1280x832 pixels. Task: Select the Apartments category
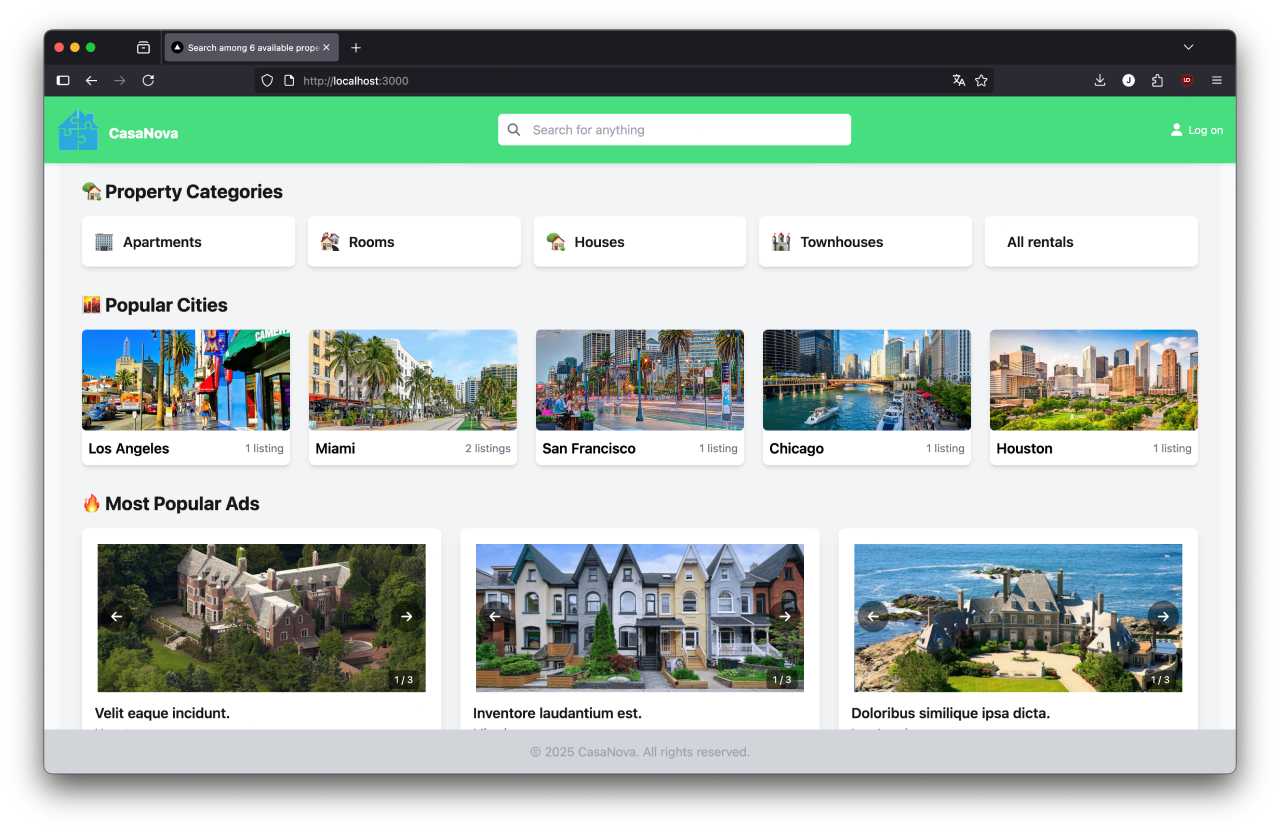click(x=188, y=242)
